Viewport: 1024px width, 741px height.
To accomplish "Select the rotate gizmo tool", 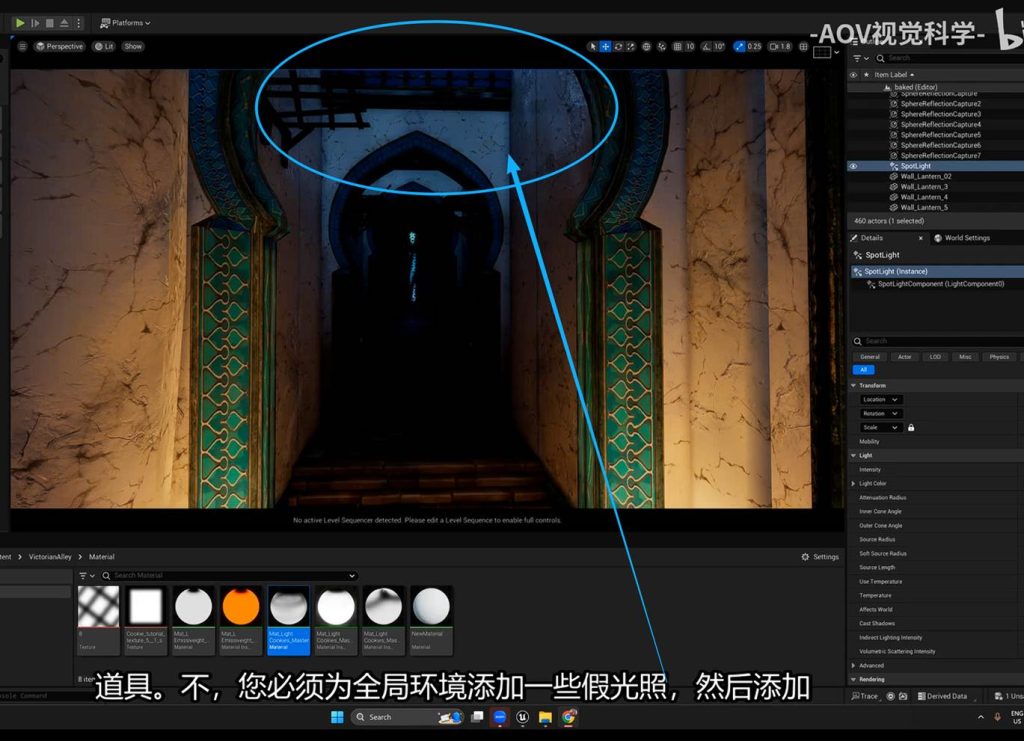I will click(618, 46).
